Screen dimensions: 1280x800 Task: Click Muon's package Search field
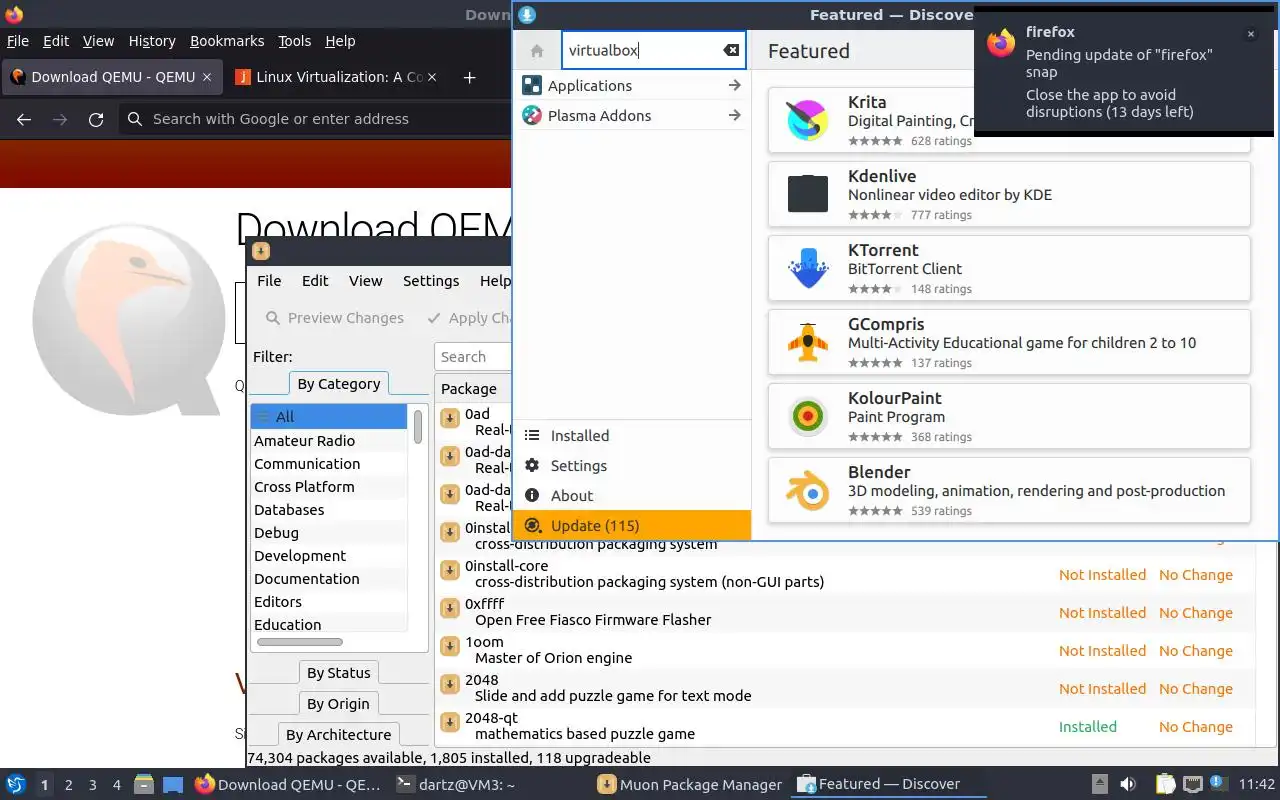(x=473, y=357)
